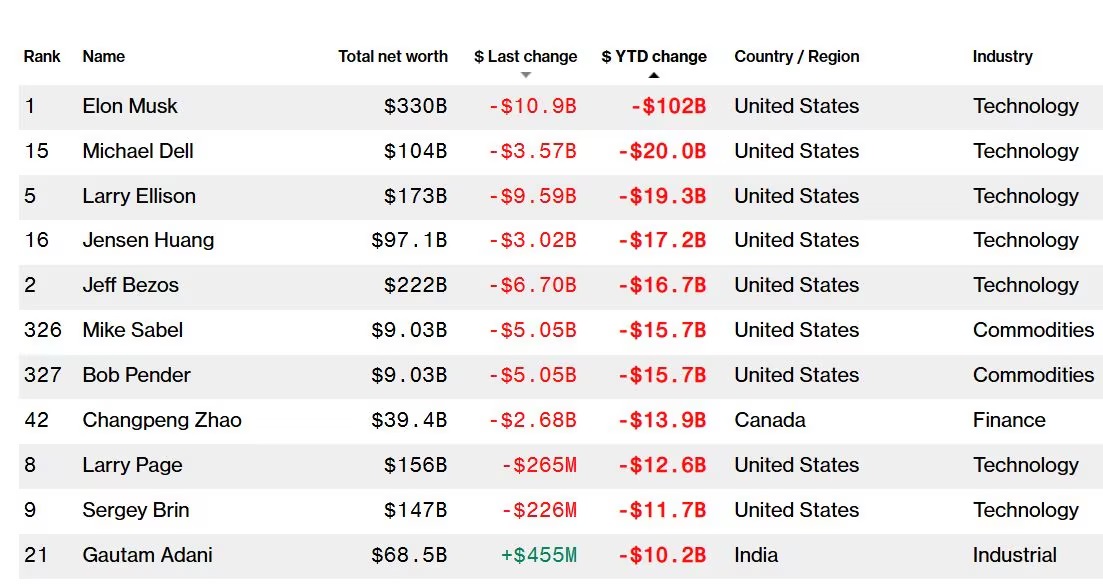Open Mike Sabel's profile
1103x586 pixels.
click(133, 330)
